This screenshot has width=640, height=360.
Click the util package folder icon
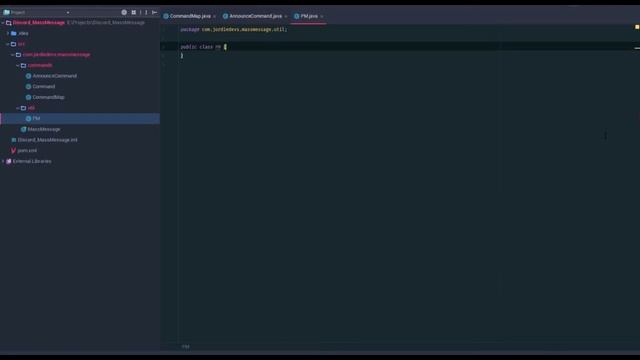(23, 108)
